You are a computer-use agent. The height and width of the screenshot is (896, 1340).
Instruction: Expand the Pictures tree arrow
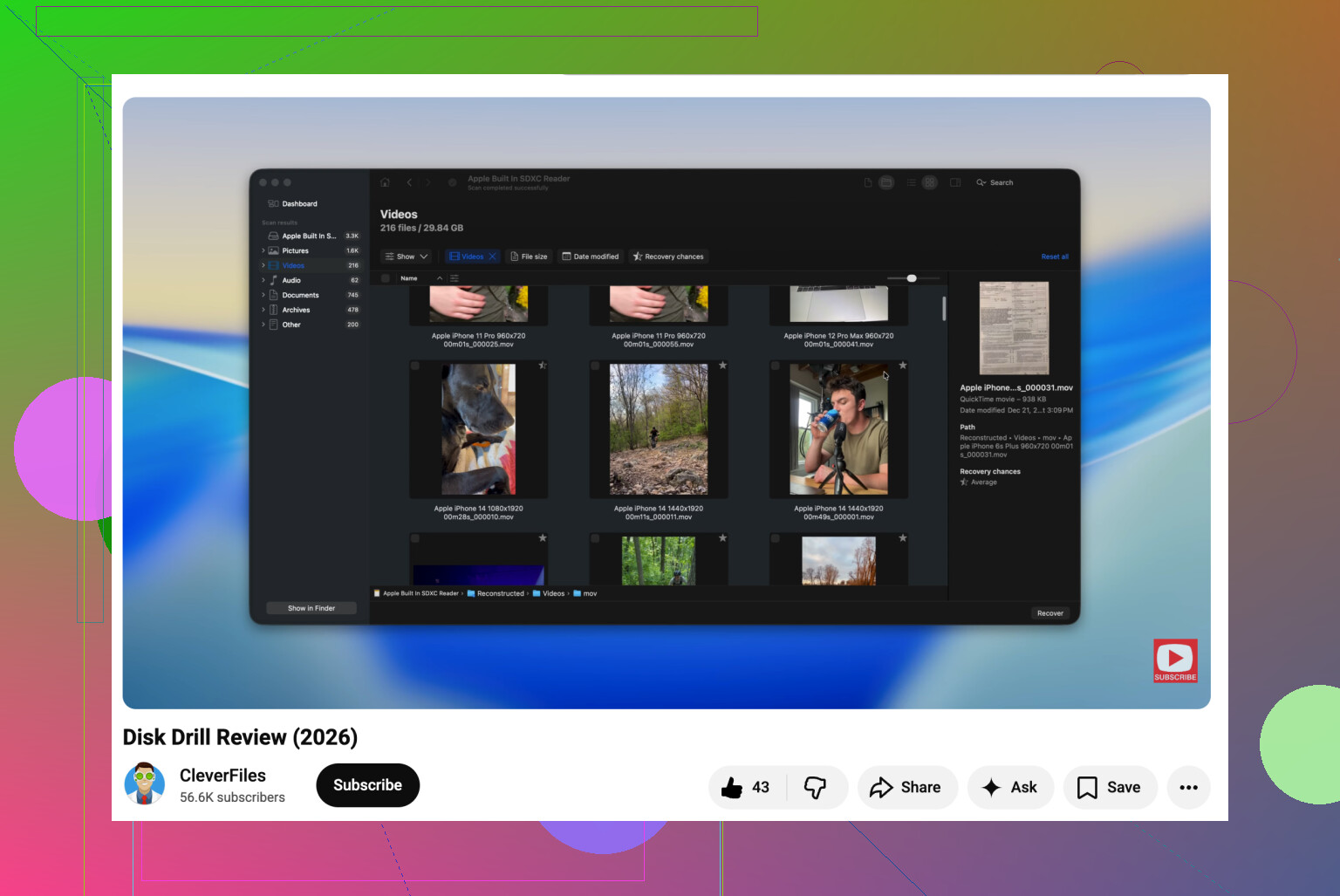pyautogui.click(x=263, y=250)
